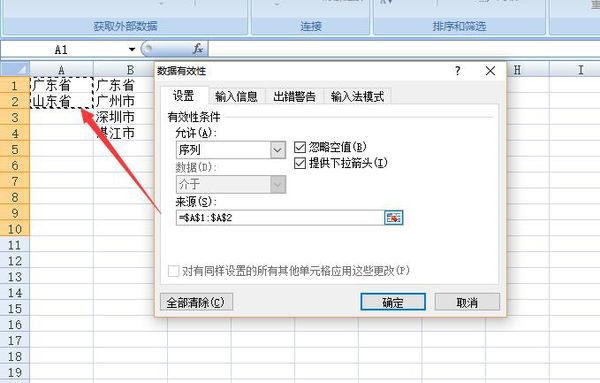
Task: Select cell A1 containing 广东省
Action: tap(62, 85)
